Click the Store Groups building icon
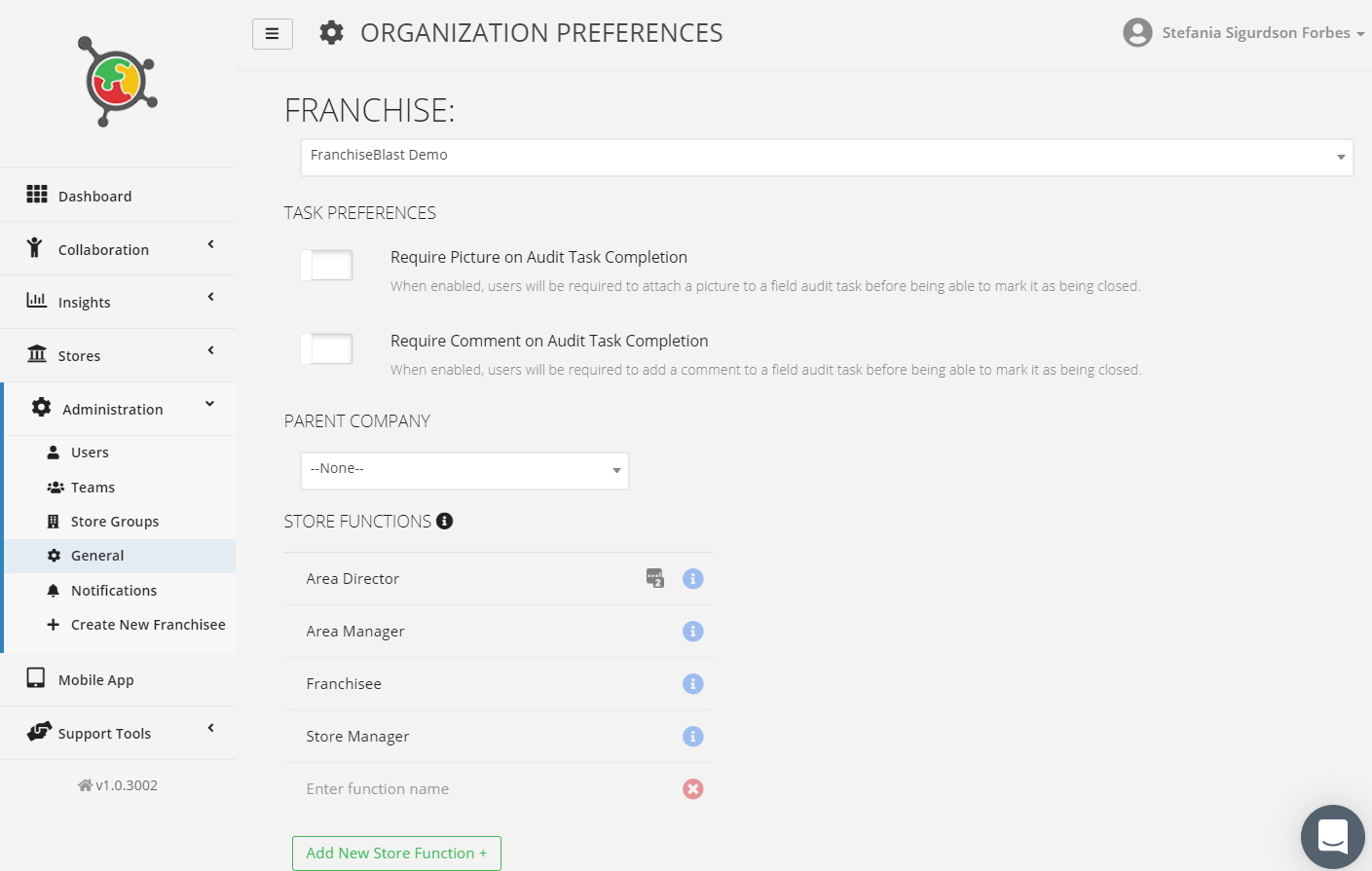 pyautogui.click(x=54, y=522)
